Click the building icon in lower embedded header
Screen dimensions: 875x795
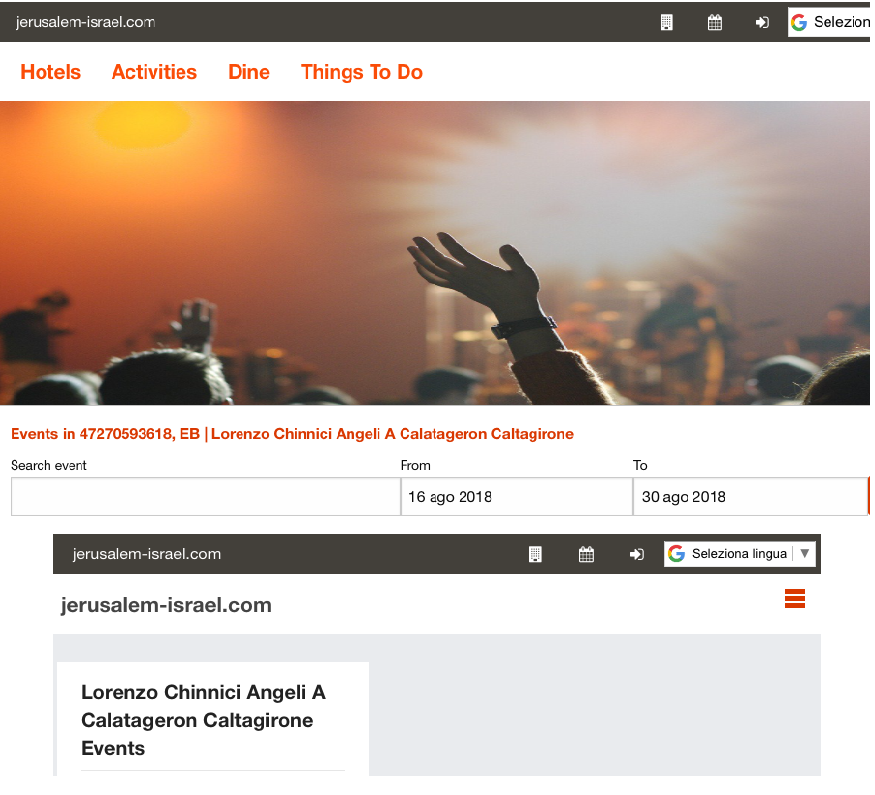tap(535, 554)
